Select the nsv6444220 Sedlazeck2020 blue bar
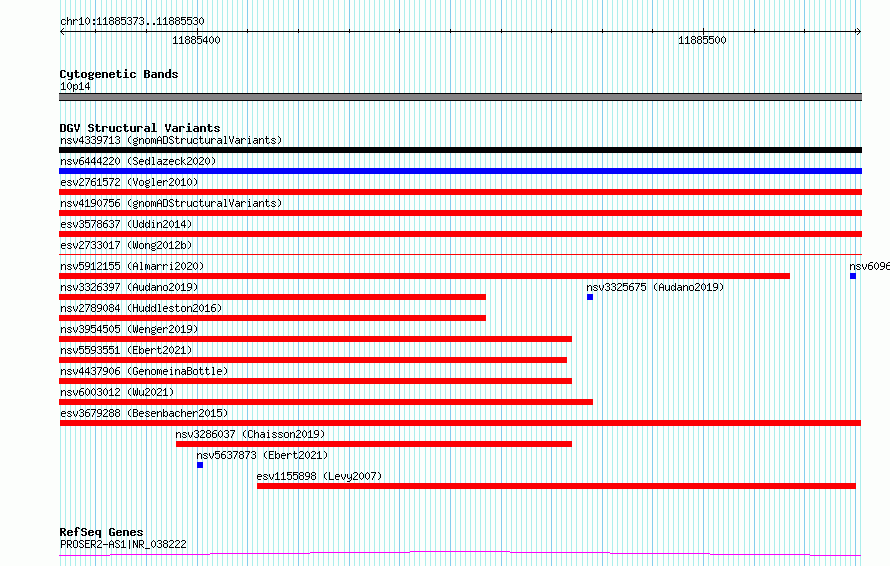 (460, 171)
